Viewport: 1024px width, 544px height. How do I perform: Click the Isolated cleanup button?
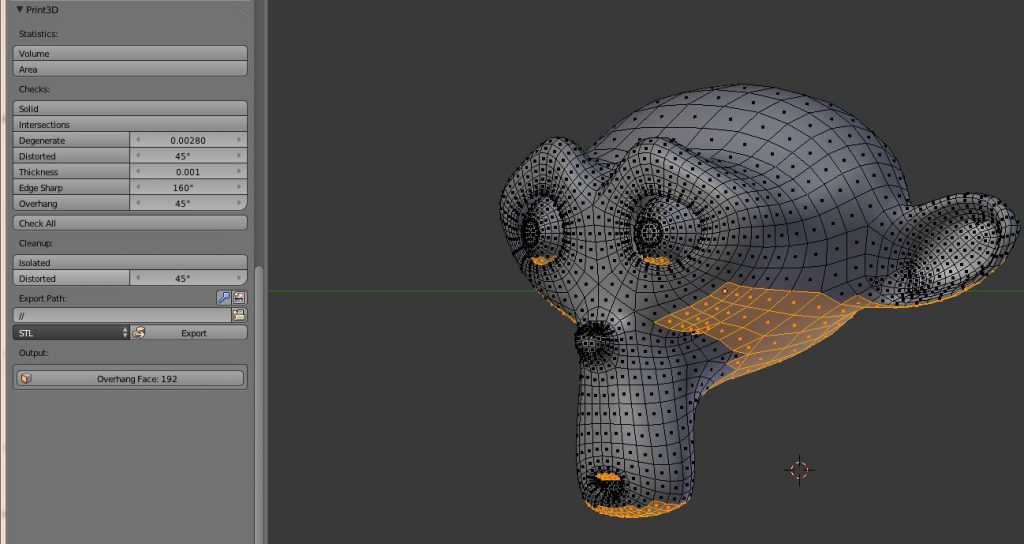tap(130, 262)
